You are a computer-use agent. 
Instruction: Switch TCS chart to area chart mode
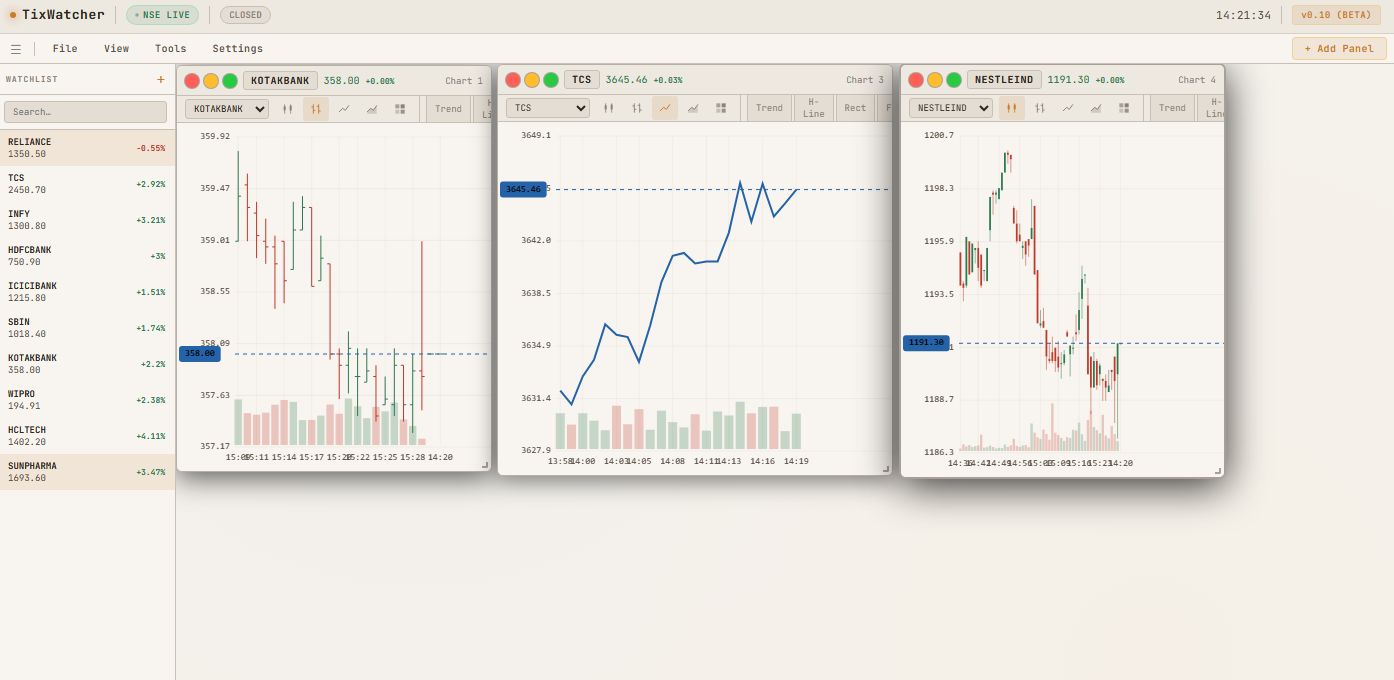pyautogui.click(x=693, y=107)
